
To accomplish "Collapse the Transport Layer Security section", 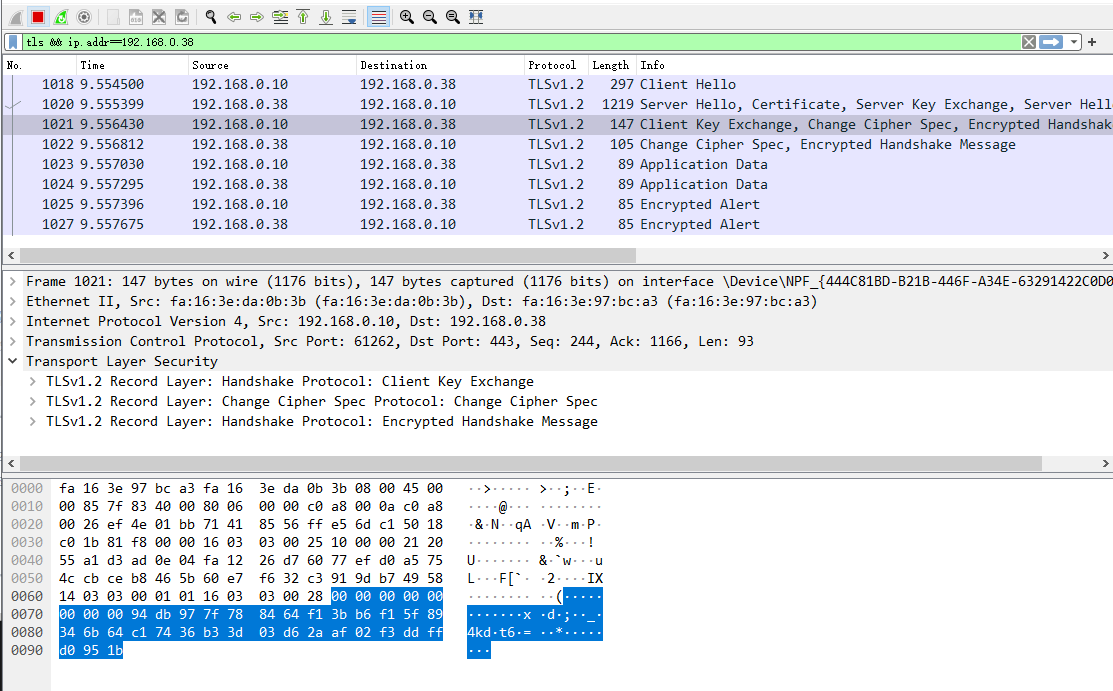I will click(11, 361).
